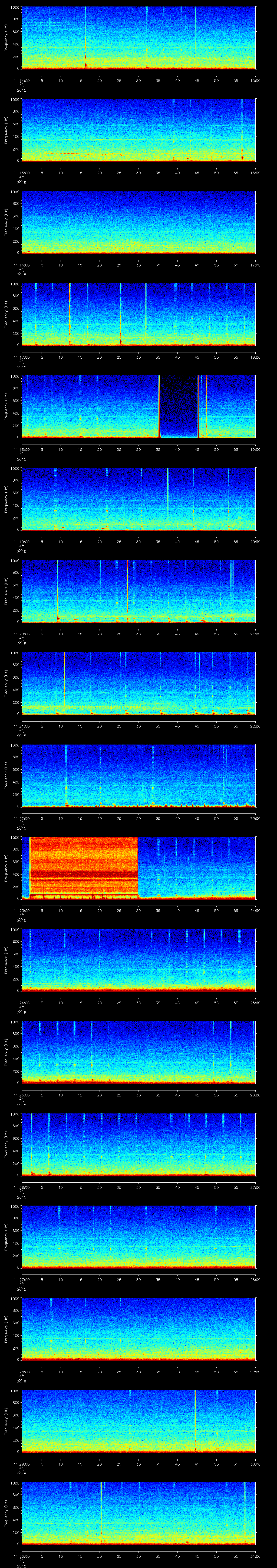
Task: Click the 1000 Hz tick of the top spectrogram
Action: click(15, 8)
